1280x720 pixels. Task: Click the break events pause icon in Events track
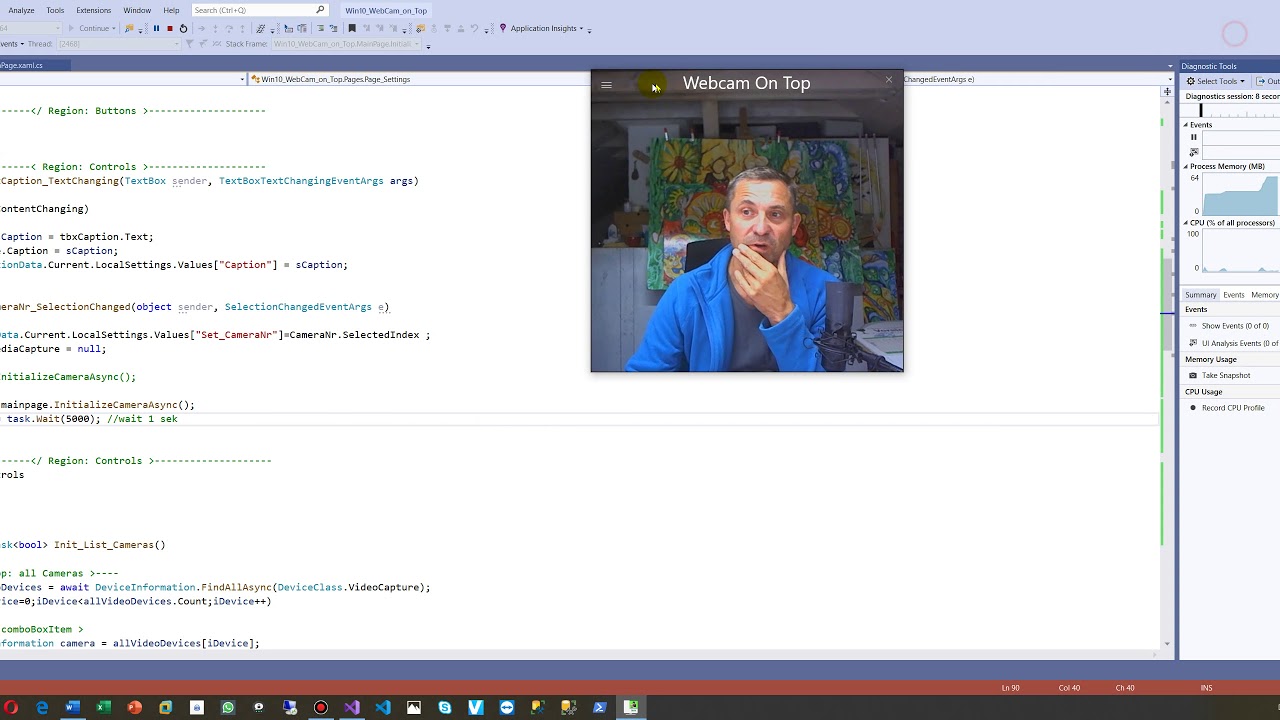[1193, 138]
